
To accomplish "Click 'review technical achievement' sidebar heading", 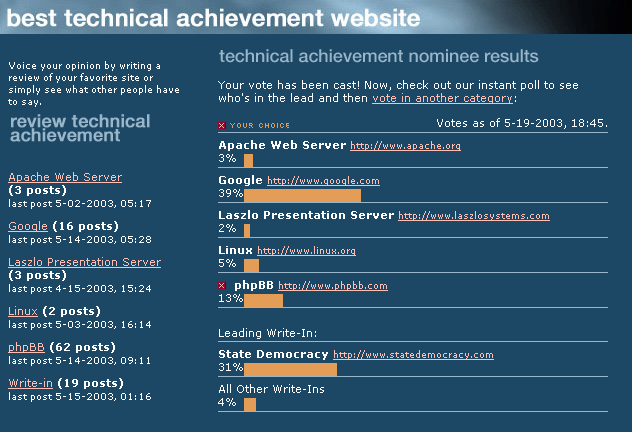I will point(80,128).
